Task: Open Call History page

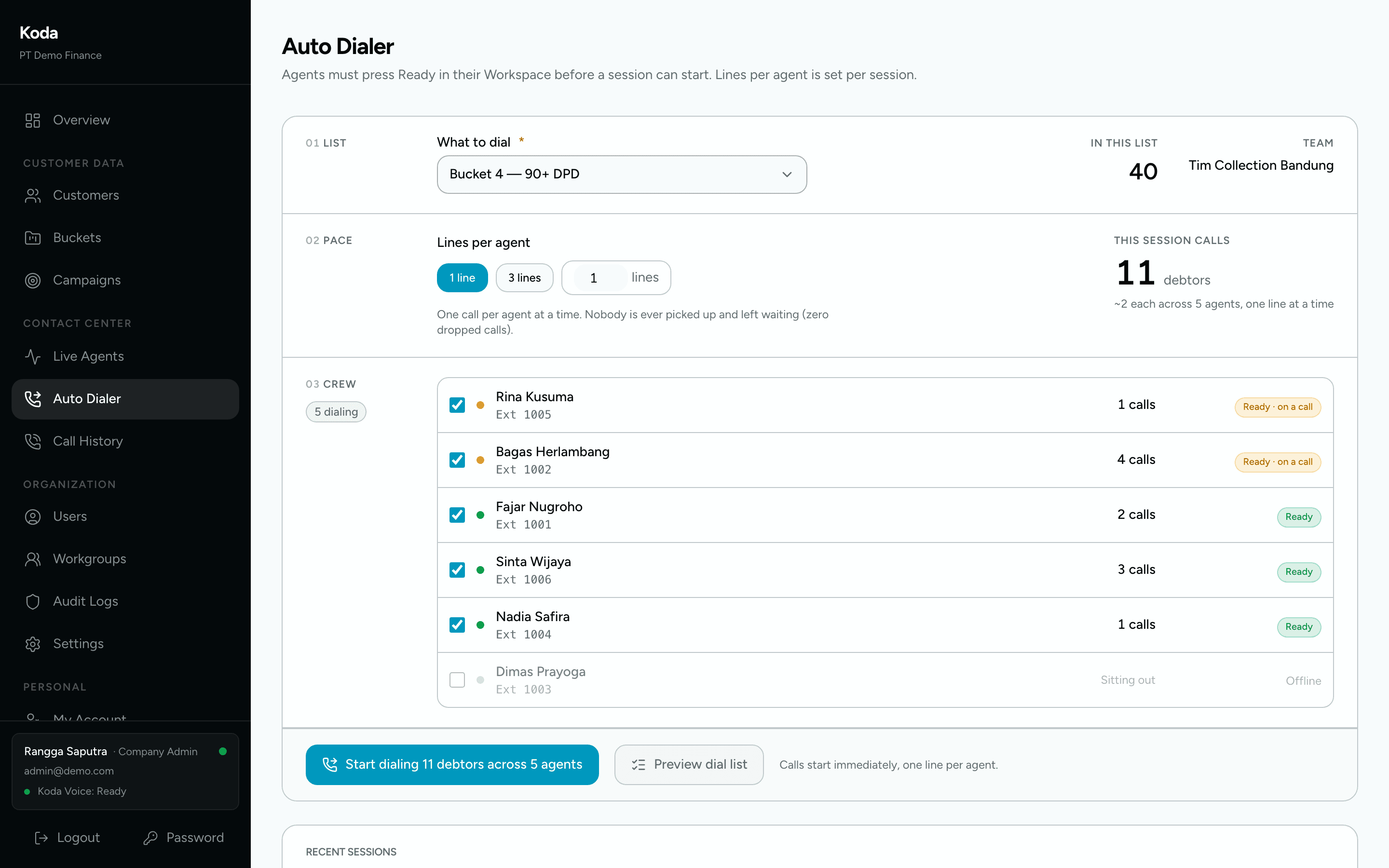Action: click(125, 441)
